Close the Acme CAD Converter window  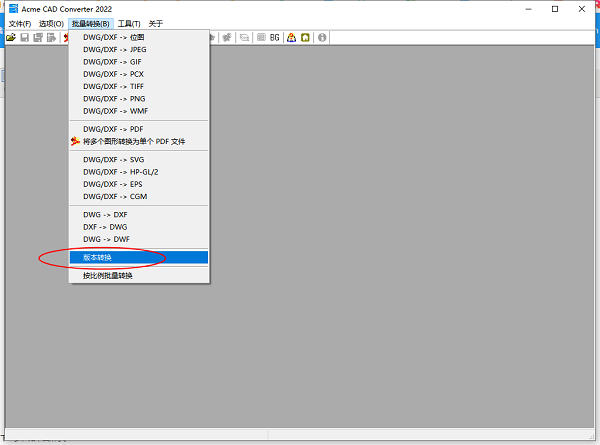(582, 9)
